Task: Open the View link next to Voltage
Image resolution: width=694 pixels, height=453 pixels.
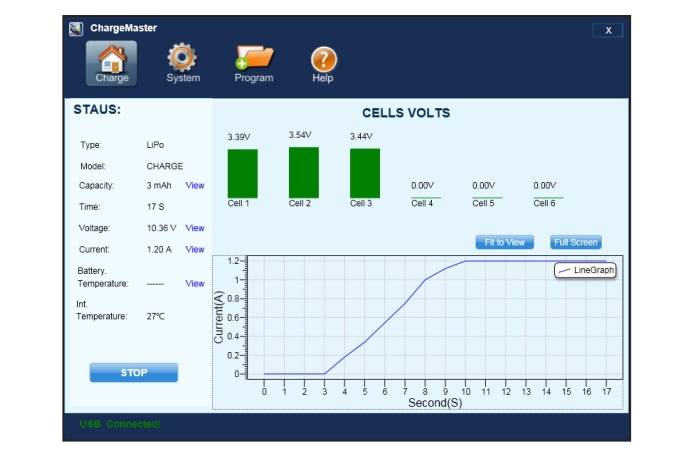Action: coord(195,229)
